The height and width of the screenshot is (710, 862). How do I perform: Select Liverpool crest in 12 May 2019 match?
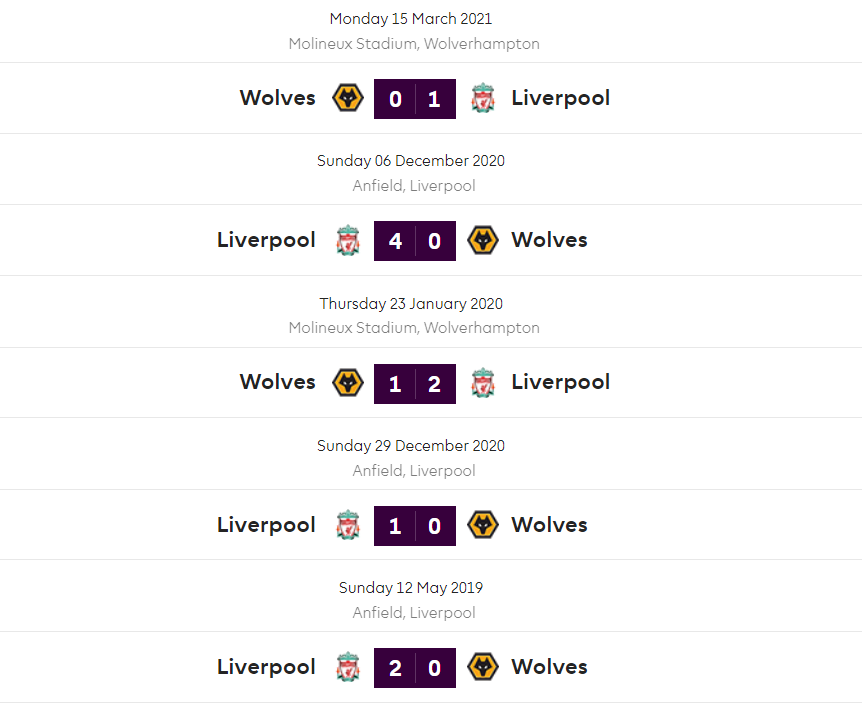pyautogui.click(x=347, y=667)
